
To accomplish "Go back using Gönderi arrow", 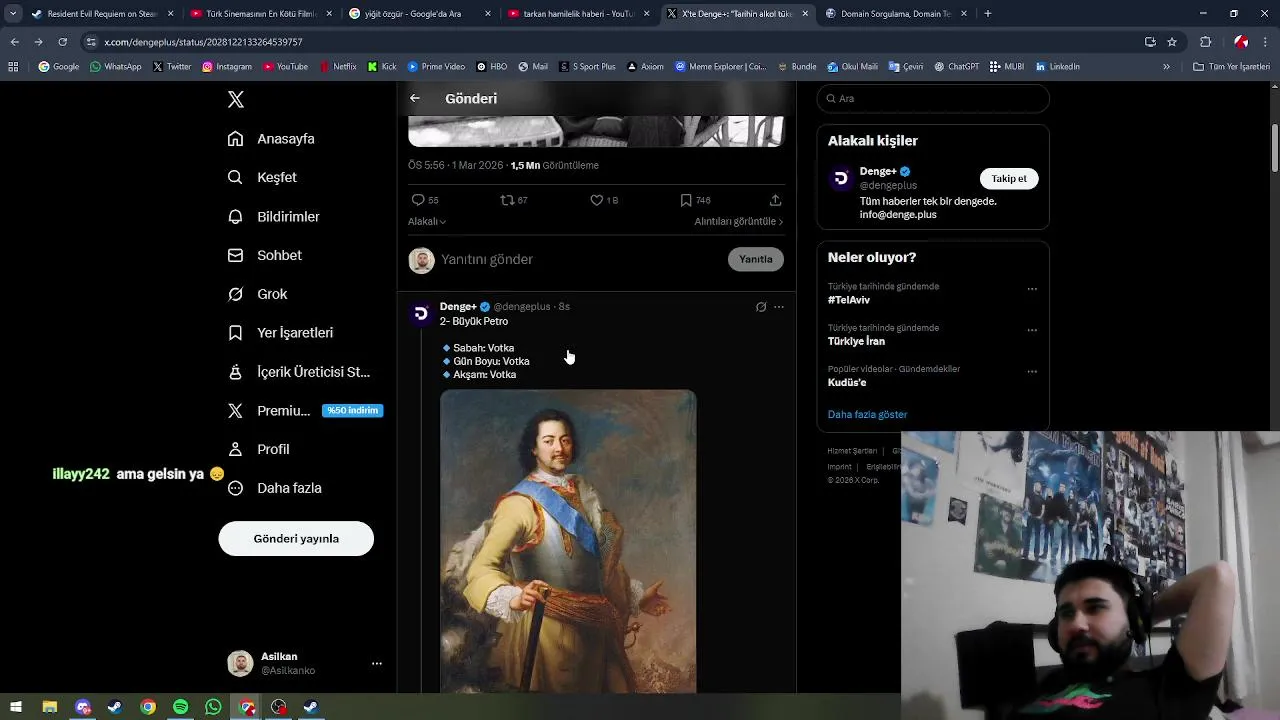I will tap(415, 98).
